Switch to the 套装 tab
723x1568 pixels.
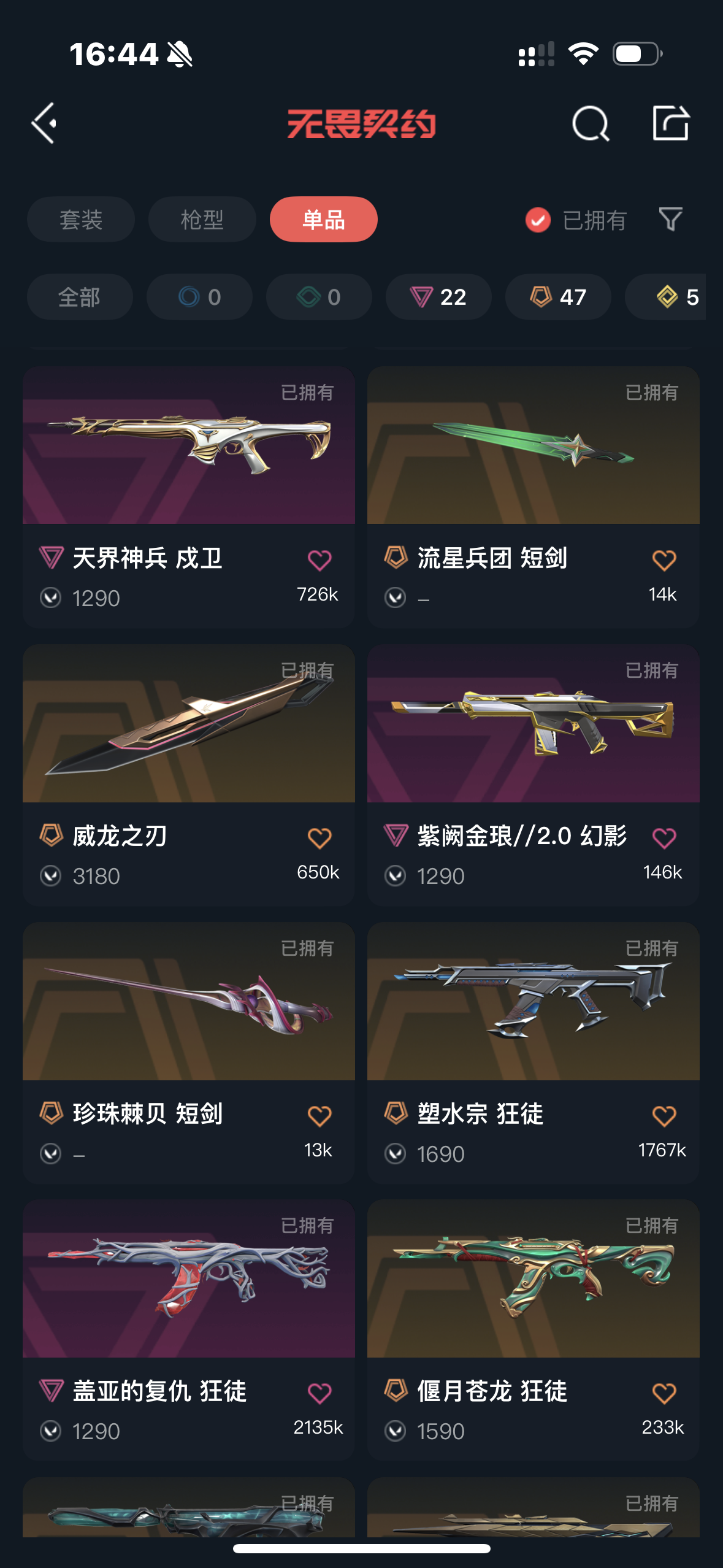(x=81, y=219)
